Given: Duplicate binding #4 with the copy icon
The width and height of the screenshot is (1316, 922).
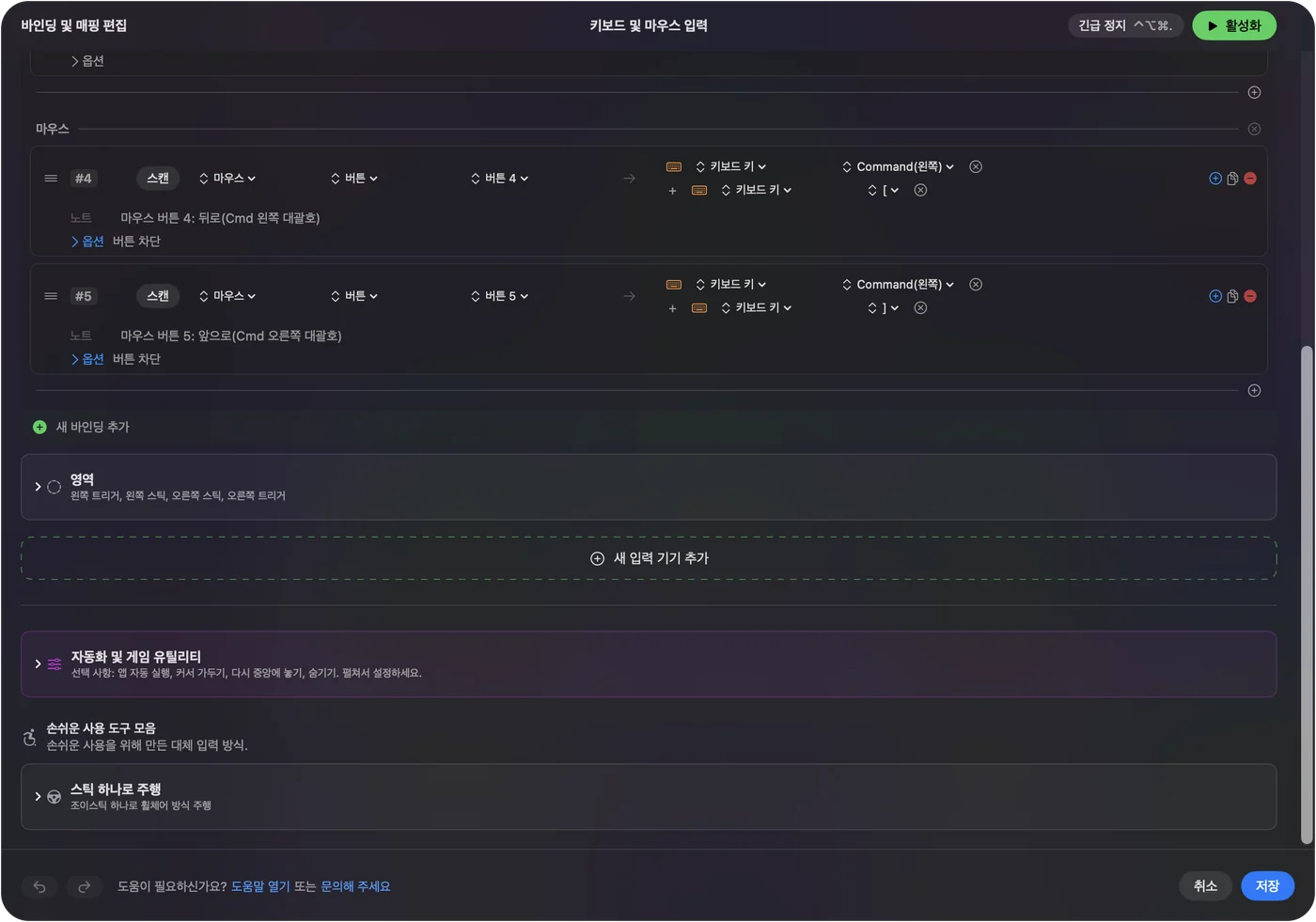Looking at the screenshot, I should [x=1232, y=179].
